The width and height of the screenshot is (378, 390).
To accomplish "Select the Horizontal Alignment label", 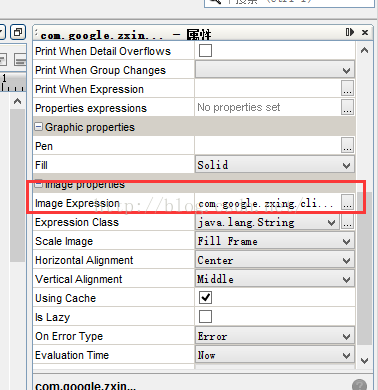I will [x=84, y=260].
